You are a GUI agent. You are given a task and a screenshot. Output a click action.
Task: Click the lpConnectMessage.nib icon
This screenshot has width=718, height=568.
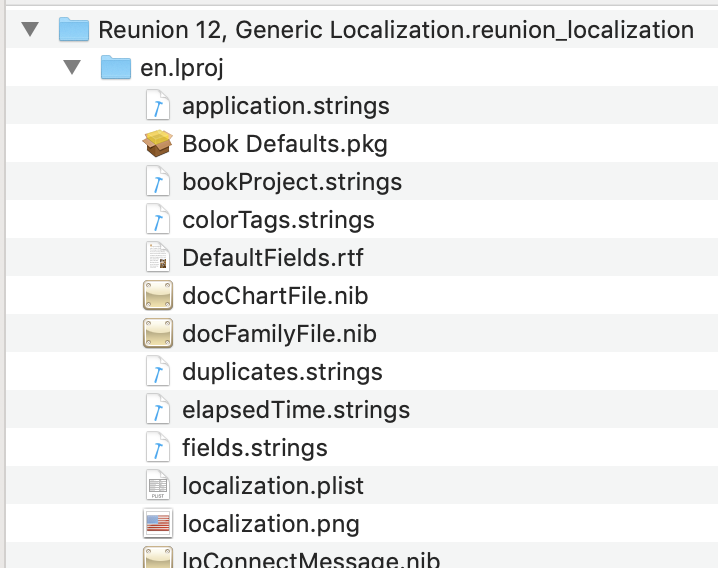point(158,557)
